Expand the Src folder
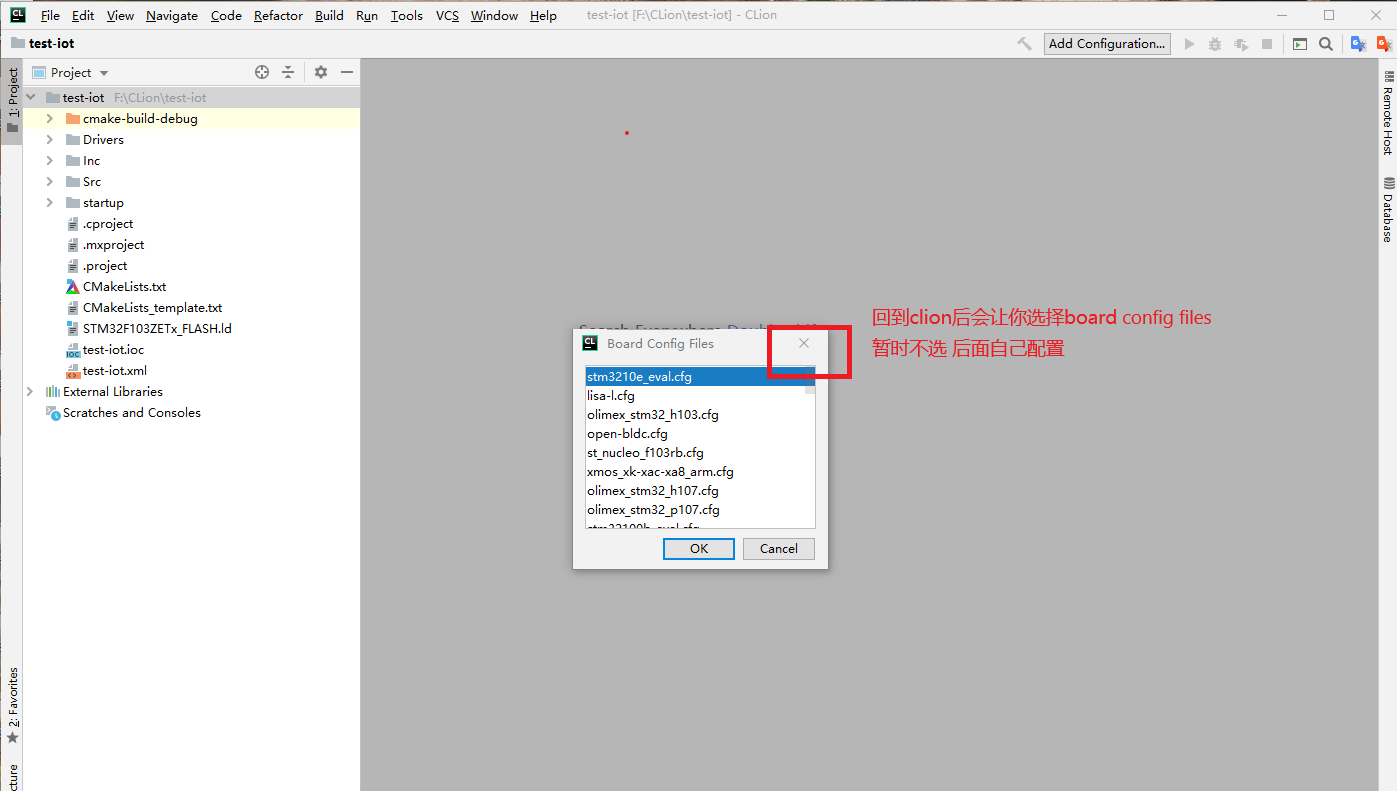The image size is (1397, 791). [48, 181]
